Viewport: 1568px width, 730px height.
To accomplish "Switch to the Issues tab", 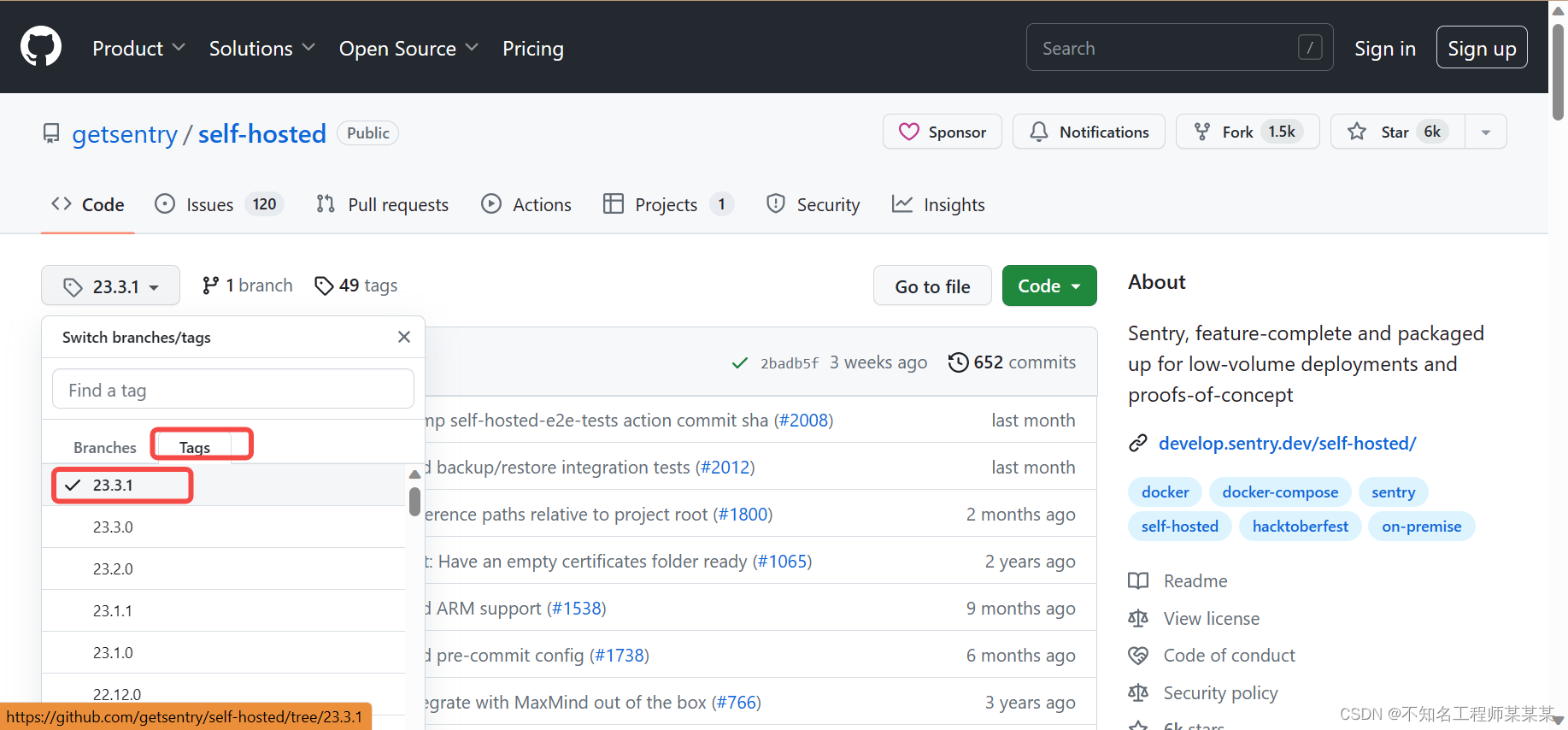I will (219, 204).
